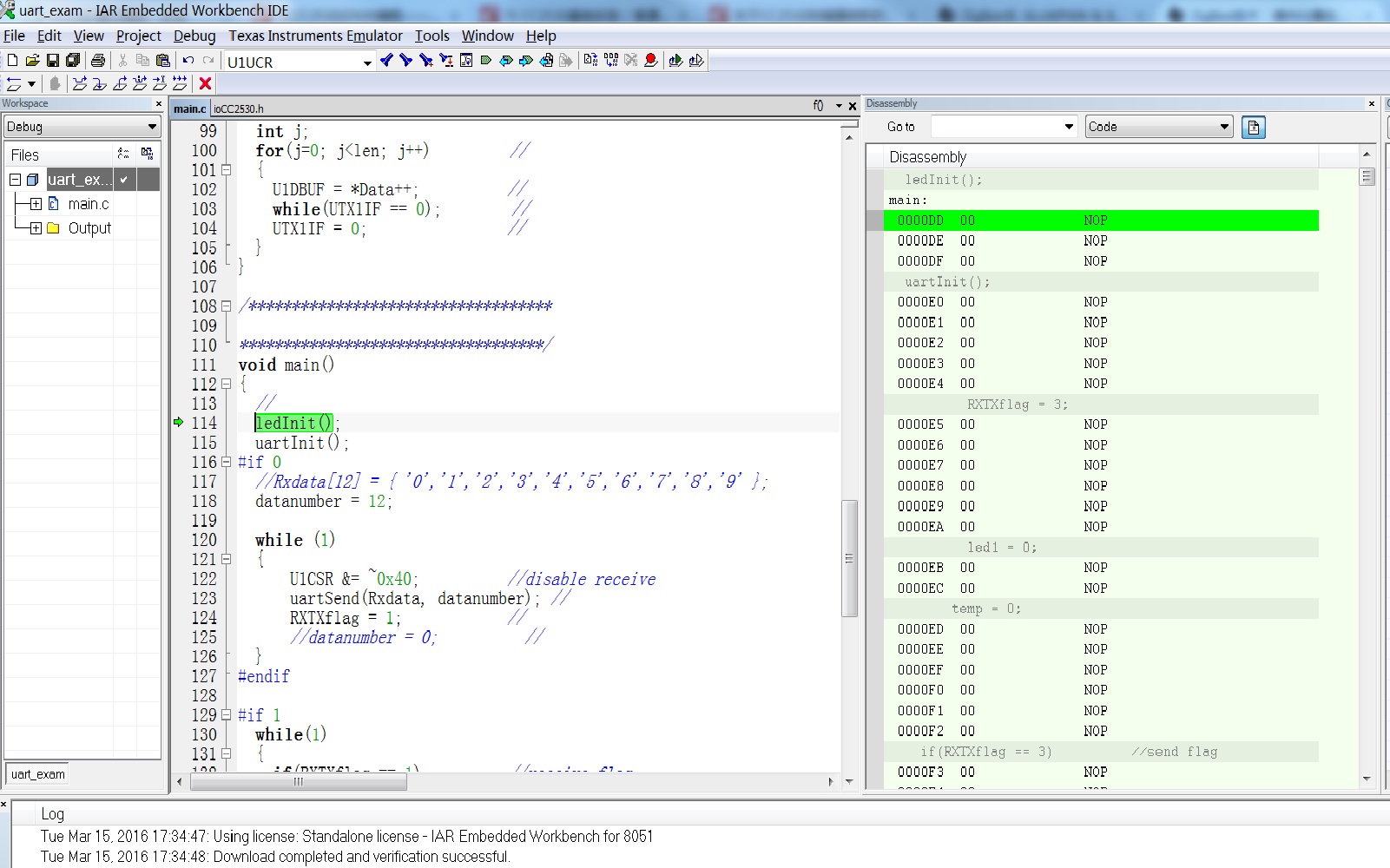
Task: Toggle mixed-mode button in Disassembly panel
Action: pos(1253,127)
